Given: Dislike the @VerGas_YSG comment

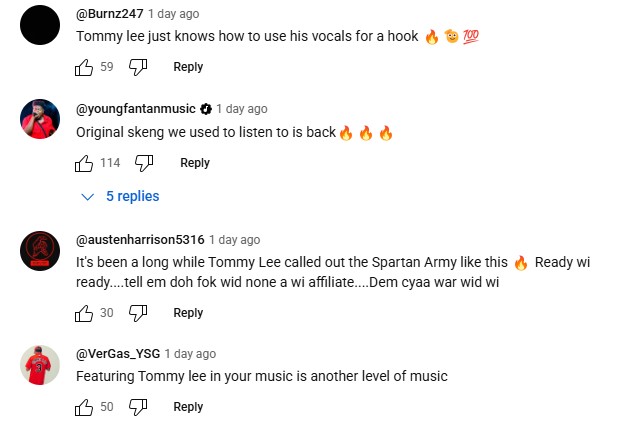Looking at the screenshot, I should coord(139,407).
